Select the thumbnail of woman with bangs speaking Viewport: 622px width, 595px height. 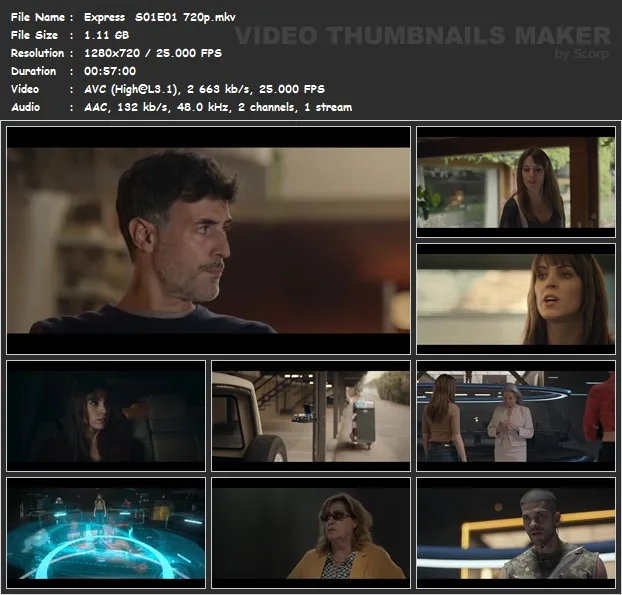(516, 299)
